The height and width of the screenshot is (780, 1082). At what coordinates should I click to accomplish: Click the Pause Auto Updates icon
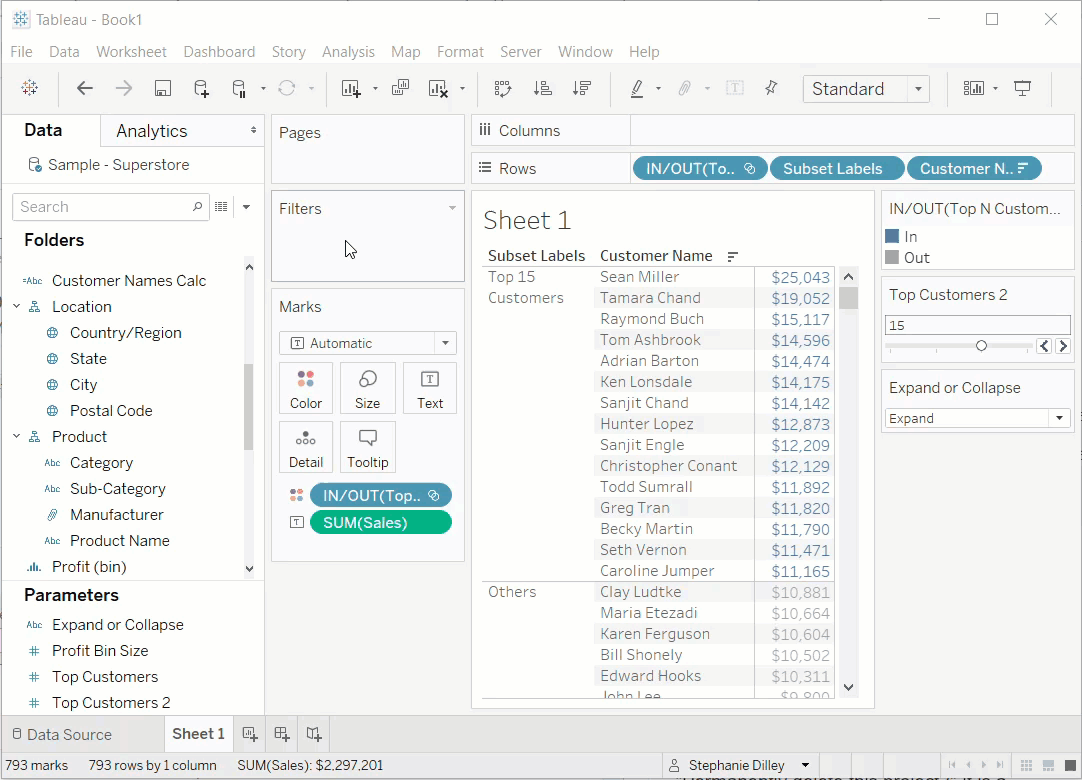(239, 88)
